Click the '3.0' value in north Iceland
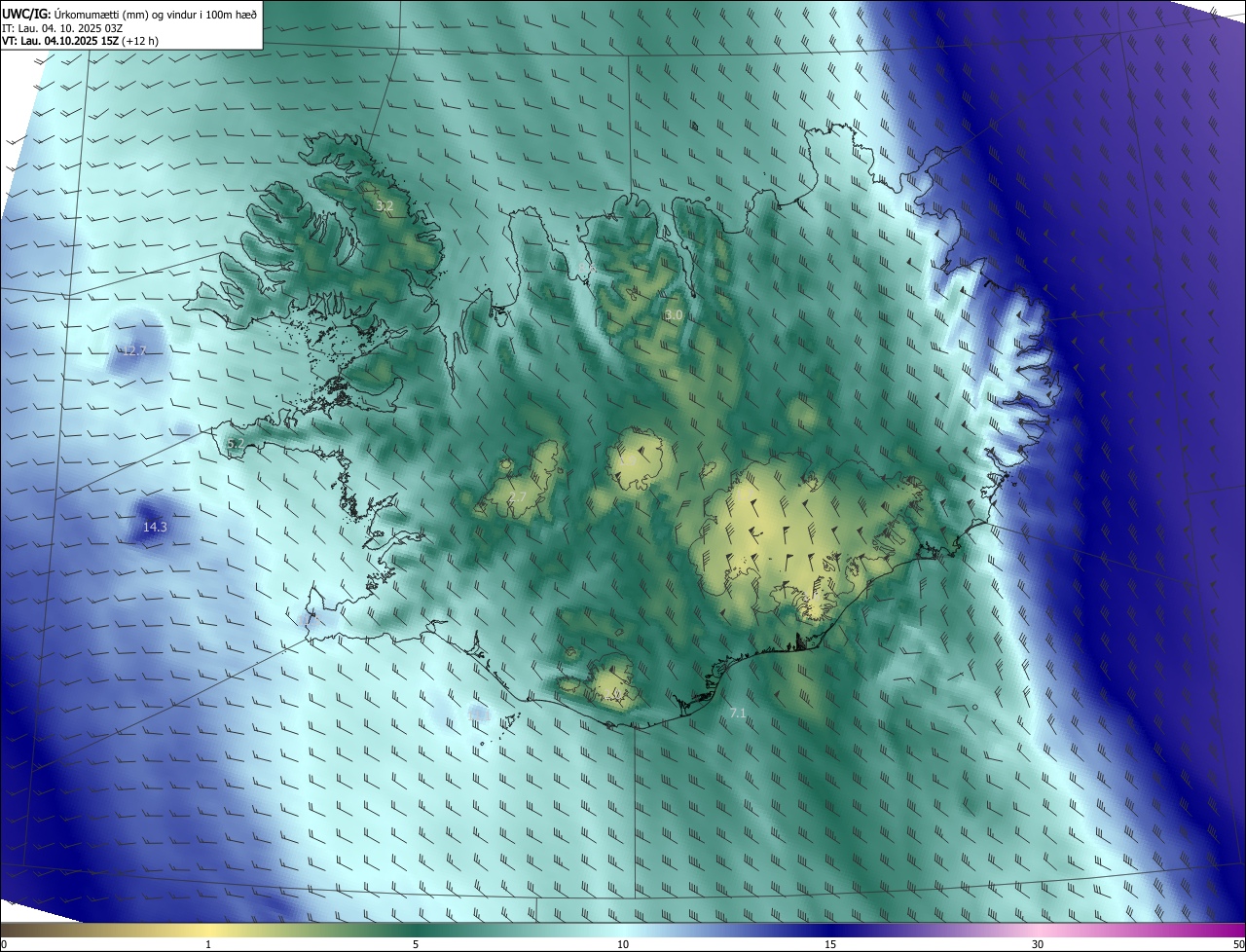1246x952 pixels. pyautogui.click(x=674, y=315)
